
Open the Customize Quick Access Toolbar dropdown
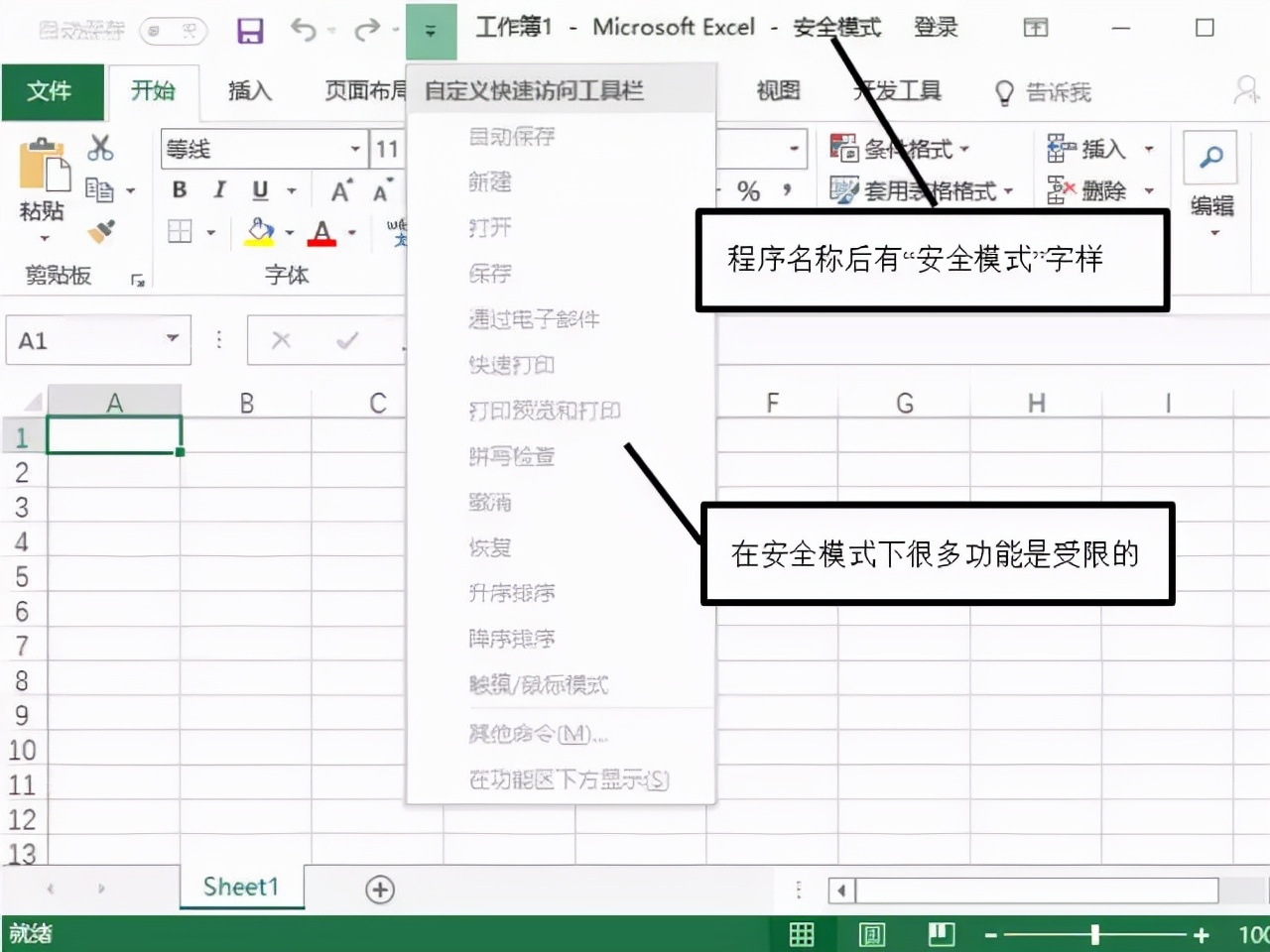point(431,31)
